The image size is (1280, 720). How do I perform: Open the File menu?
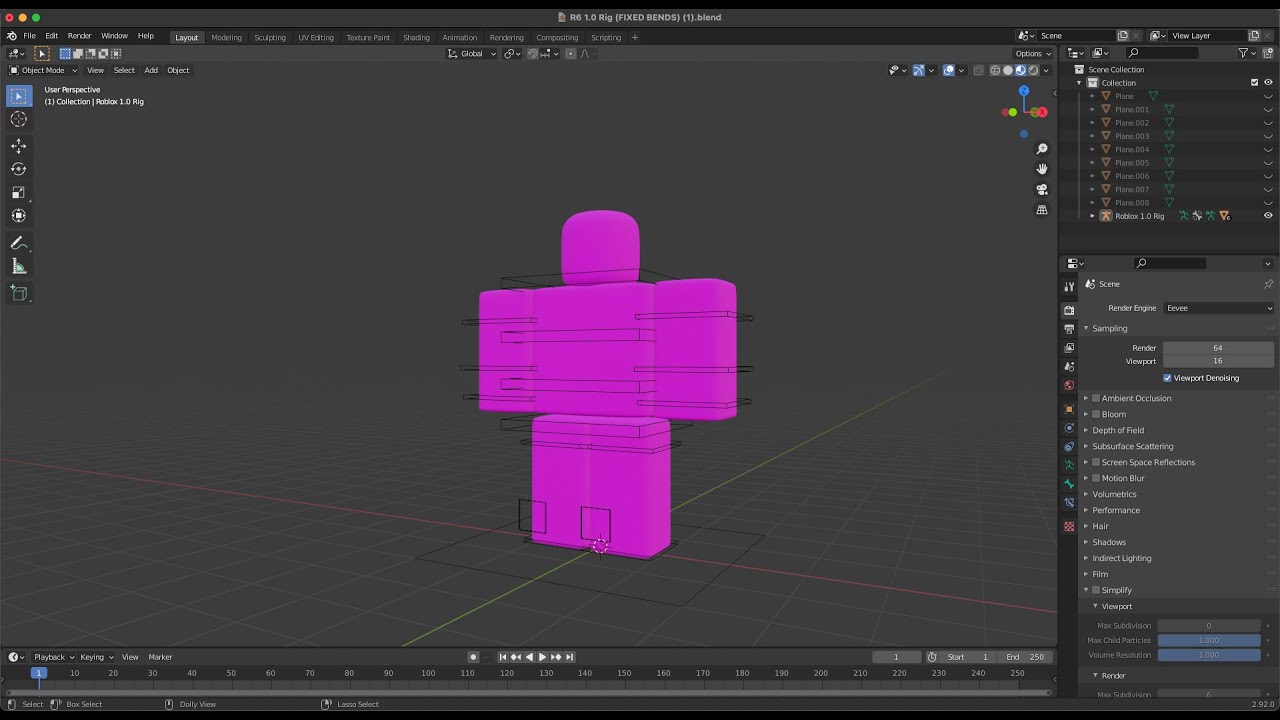(x=29, y=36)
